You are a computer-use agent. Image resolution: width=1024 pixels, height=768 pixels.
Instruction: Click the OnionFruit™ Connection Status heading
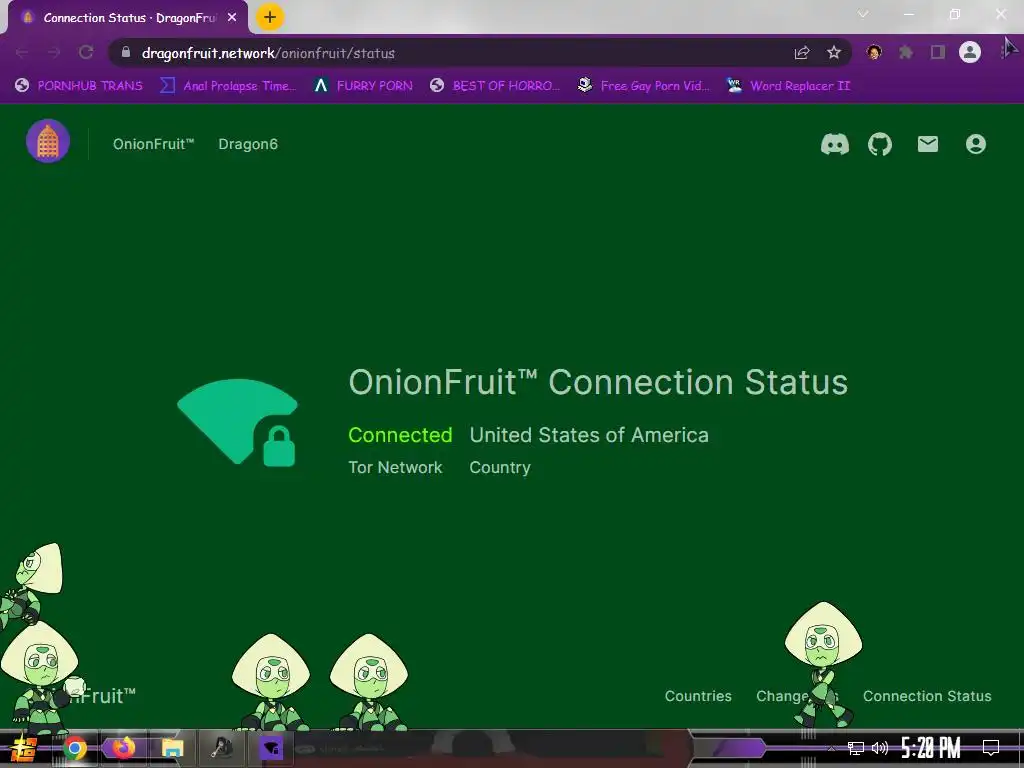tap(598, 382)
